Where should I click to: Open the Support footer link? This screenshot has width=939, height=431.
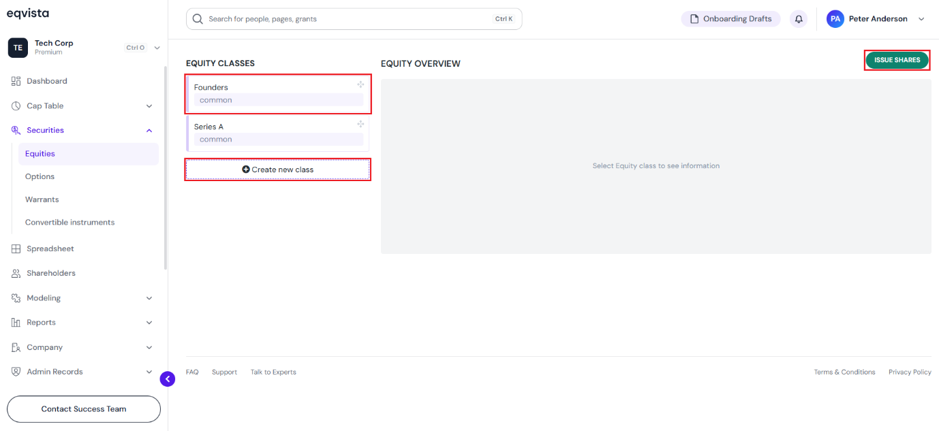pos(225,372)
